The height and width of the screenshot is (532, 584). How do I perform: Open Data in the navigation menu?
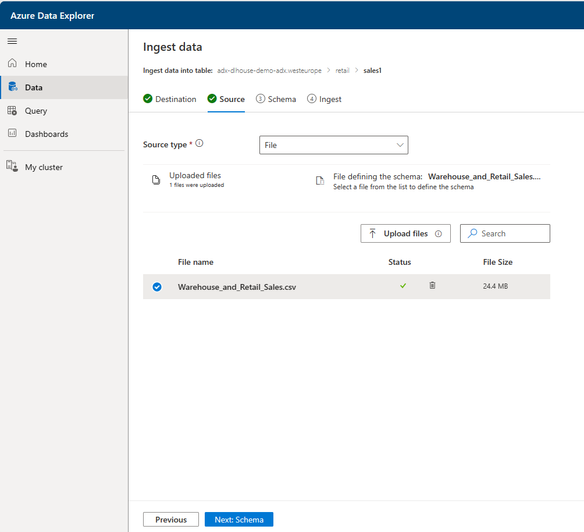point(64,88)
